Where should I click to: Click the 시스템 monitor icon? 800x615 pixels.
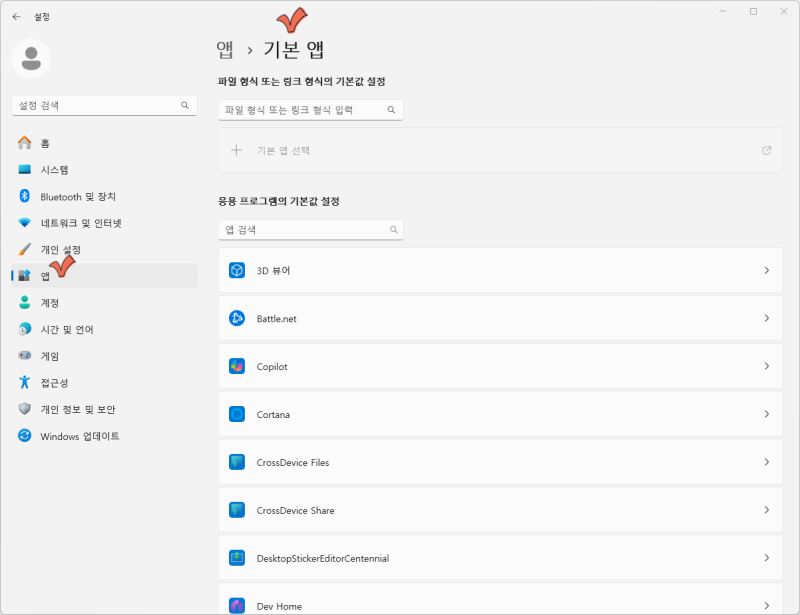click(x=24, y=169)
